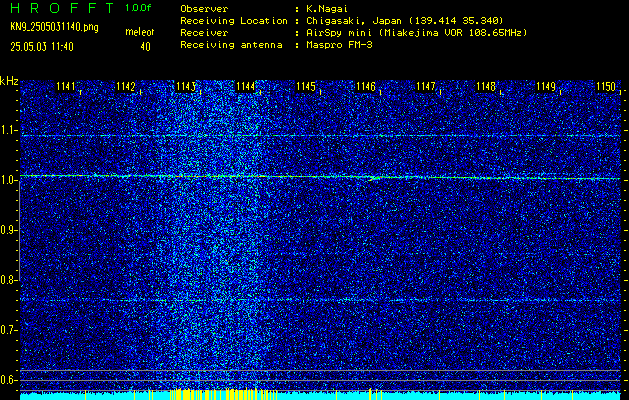Click the Receiving antenna label
Image resolution: width=629 pixels, height=400 pixels.
point(231,45)
